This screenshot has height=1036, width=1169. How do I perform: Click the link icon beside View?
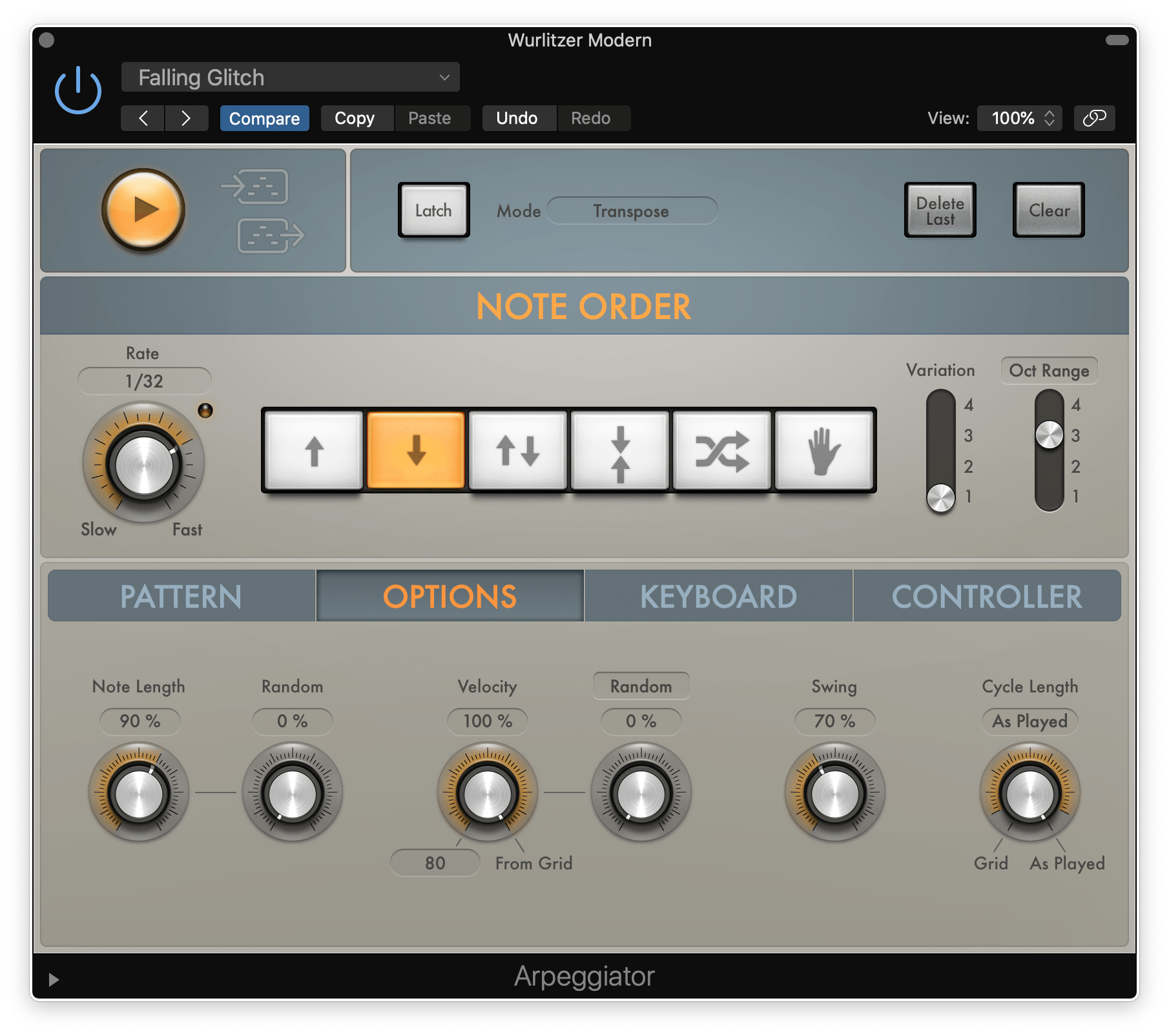point(1094,118)
